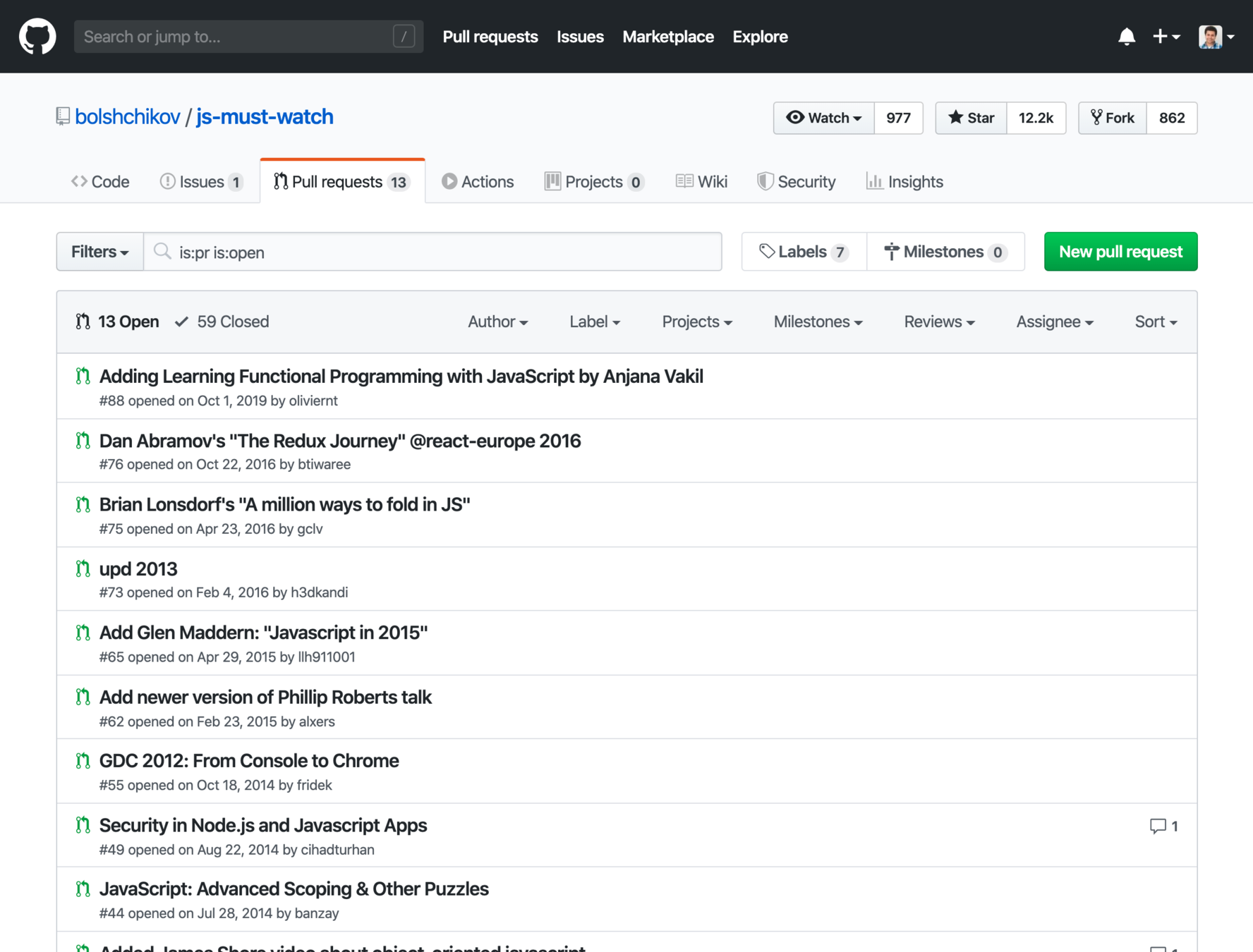Open Add Glen Maddern PR
The height and width of the screenshot is (952, 1253).
coord(264,633)
